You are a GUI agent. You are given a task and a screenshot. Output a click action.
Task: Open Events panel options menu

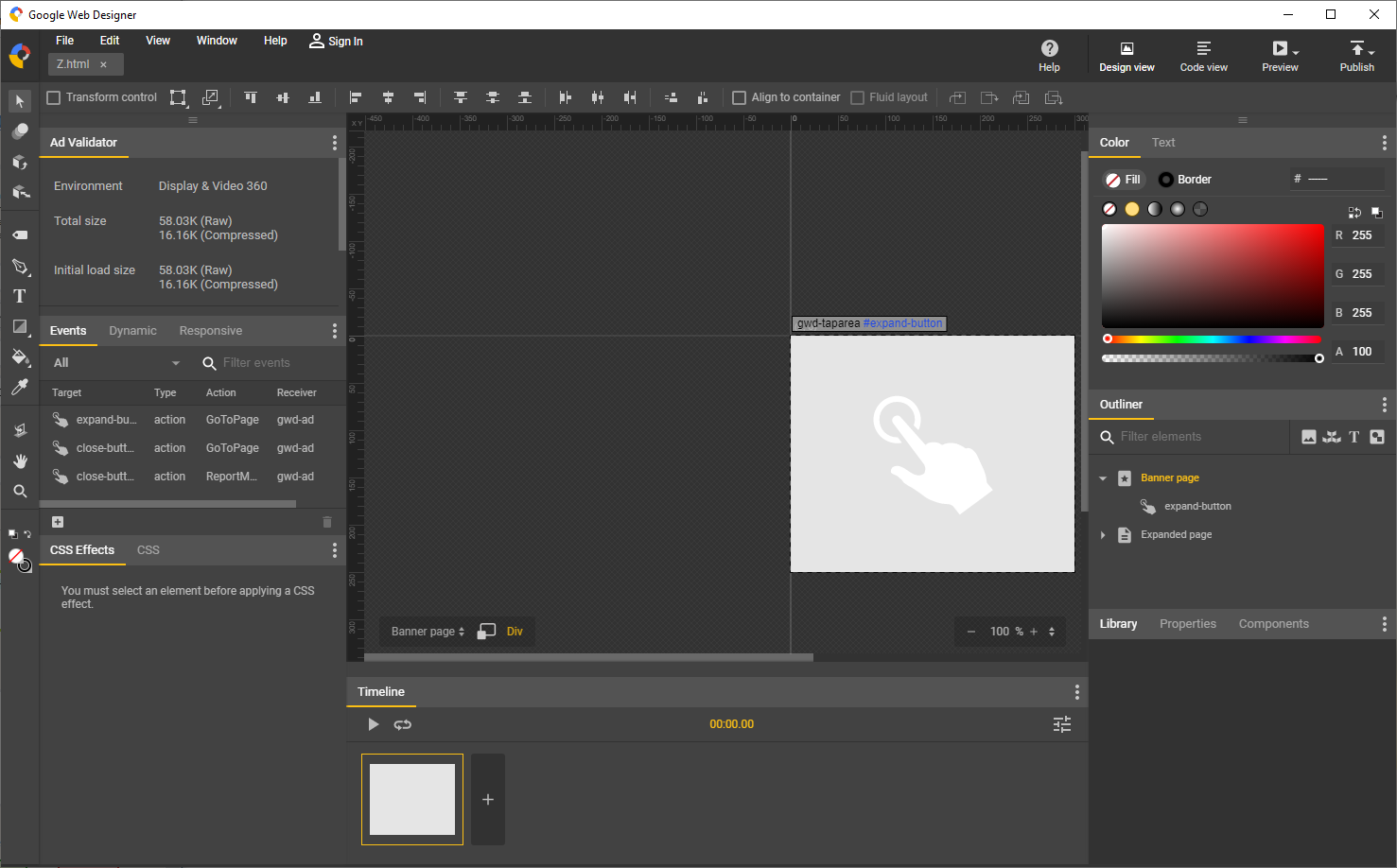click(334, 331)
